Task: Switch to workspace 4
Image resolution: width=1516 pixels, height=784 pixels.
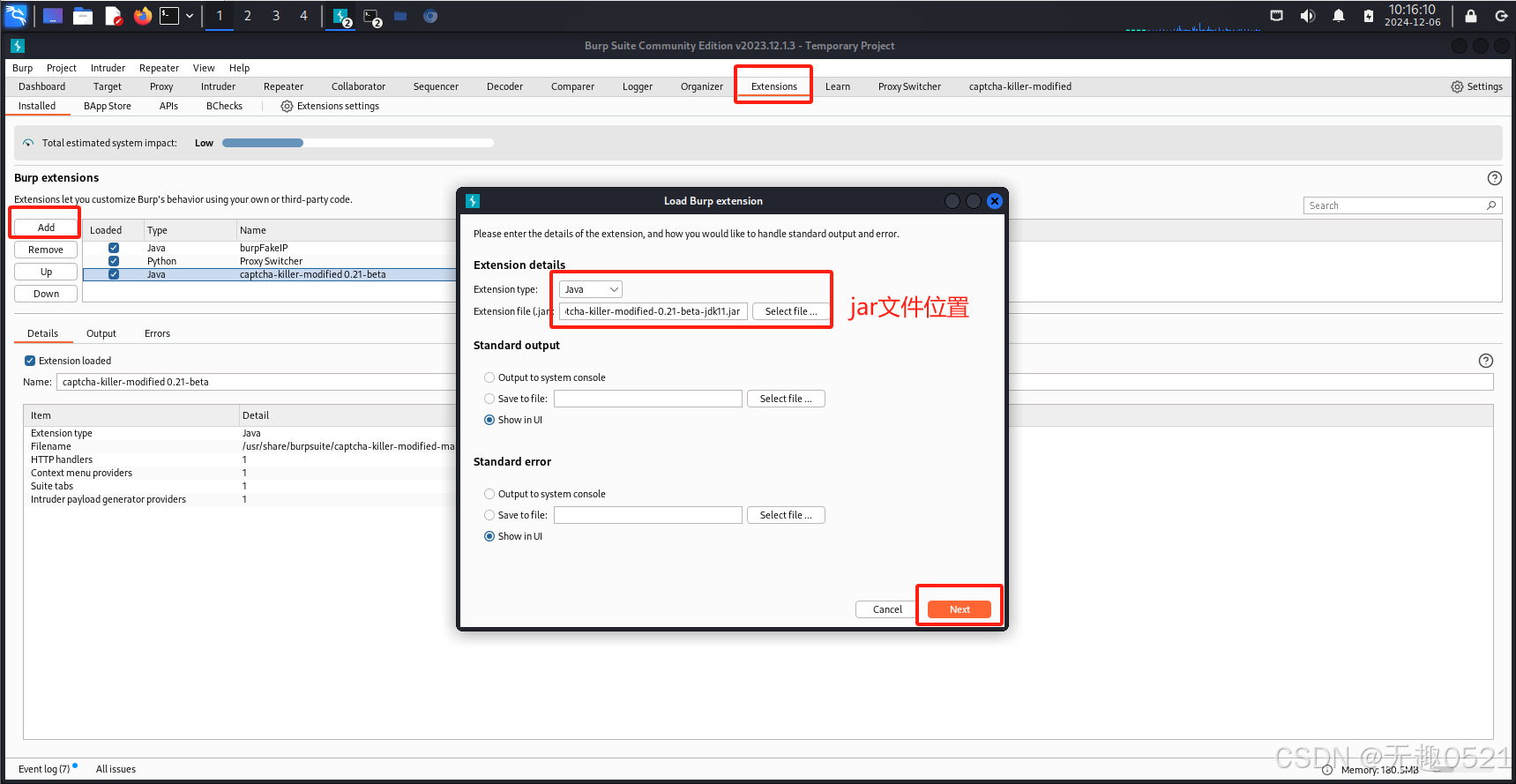Action: (303, 16)
